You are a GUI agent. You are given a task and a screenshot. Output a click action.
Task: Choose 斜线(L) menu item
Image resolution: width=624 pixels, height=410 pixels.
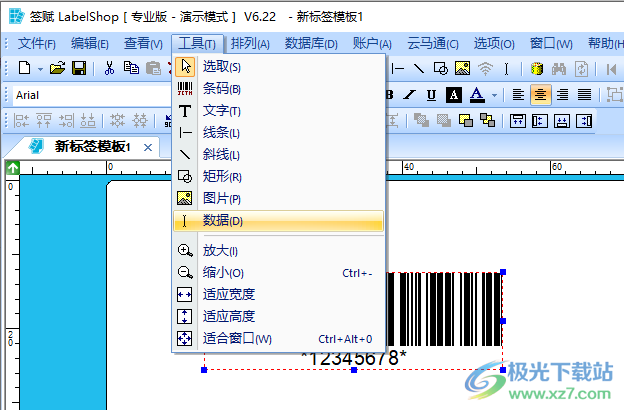279,154
